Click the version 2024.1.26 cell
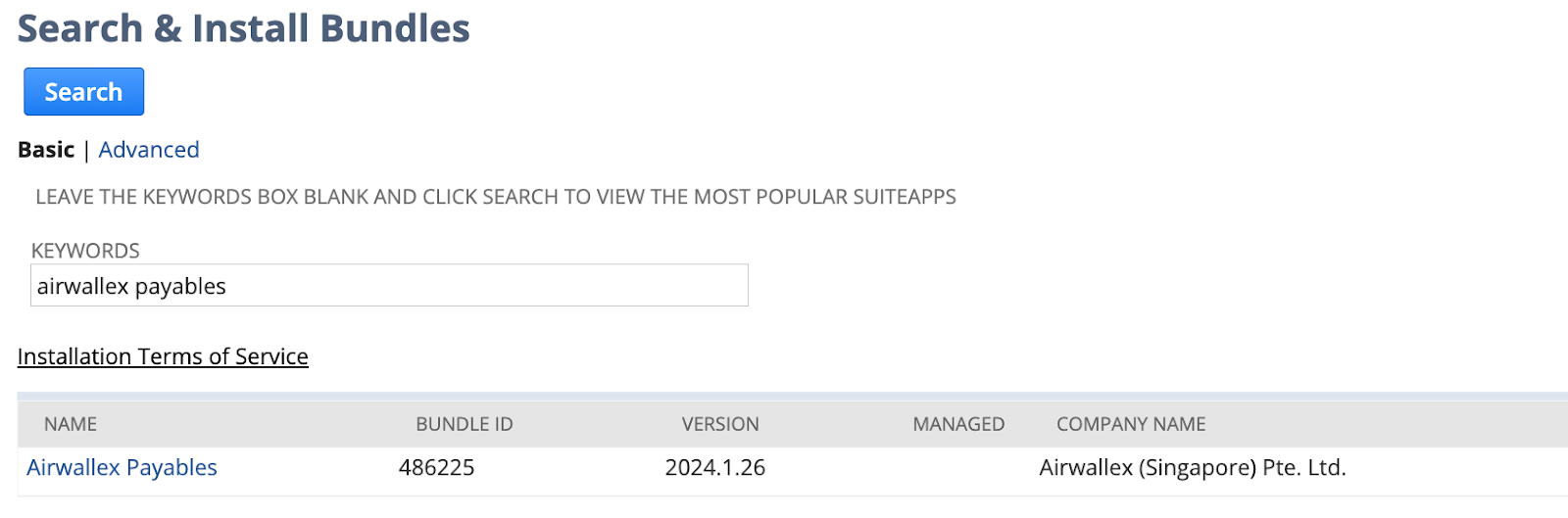 point(715,468)
